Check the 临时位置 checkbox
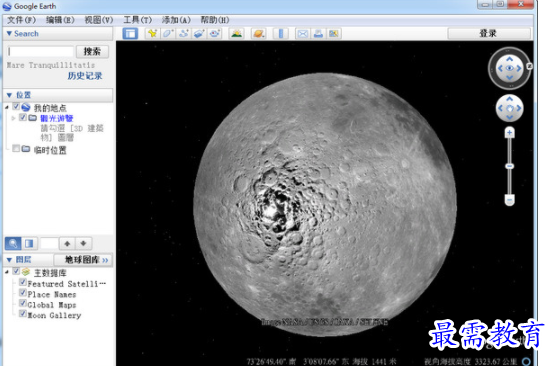This screenshot has width=553, height=366. coord(16,148)
